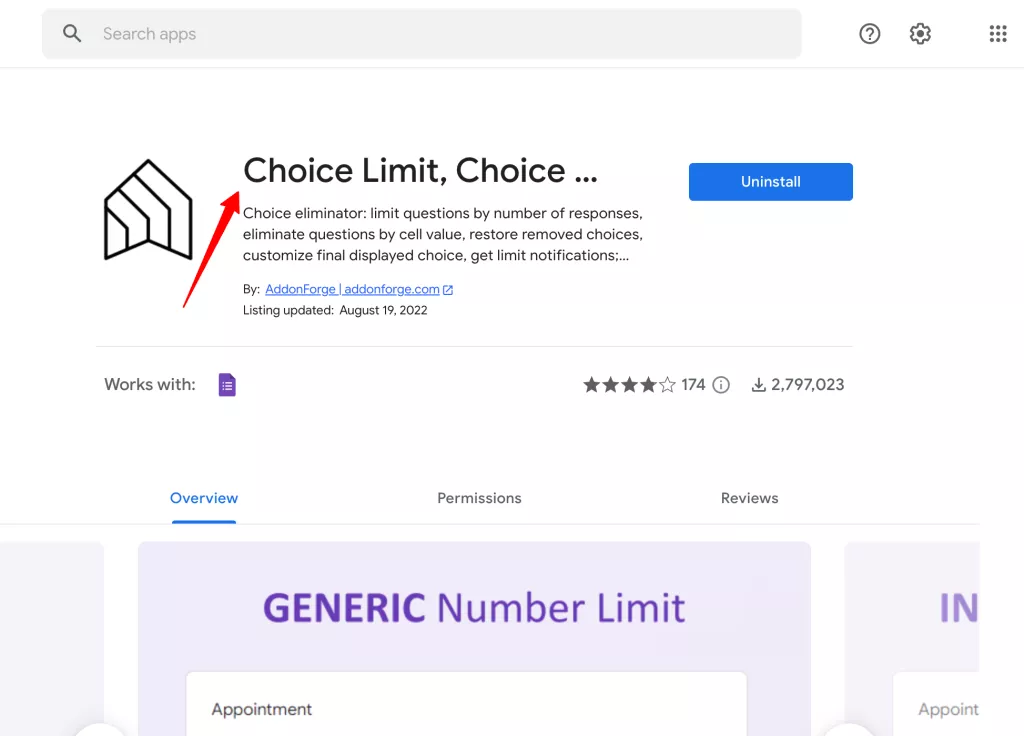This screenshot has height=736, width=1024.
Task: Open the settings gear icon
Action: click(x=919, y=33)
